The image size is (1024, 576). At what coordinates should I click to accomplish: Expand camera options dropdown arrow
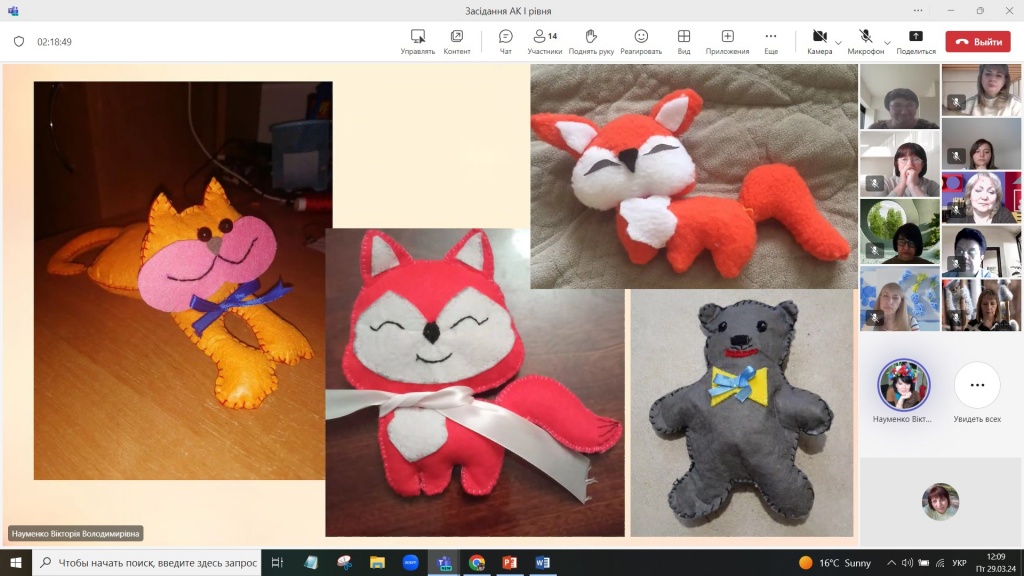click(x=838, y=43)
